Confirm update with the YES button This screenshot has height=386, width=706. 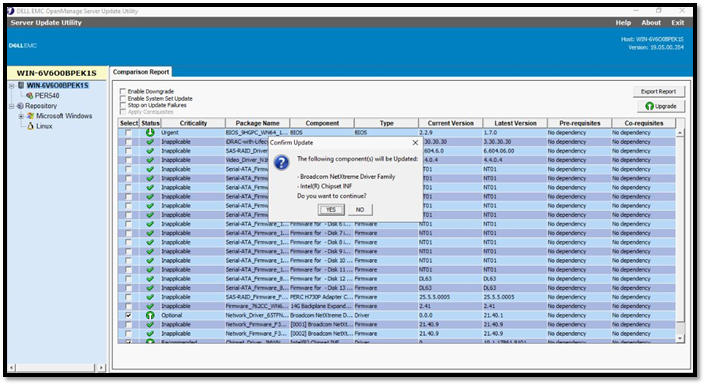tap(331, 209)
